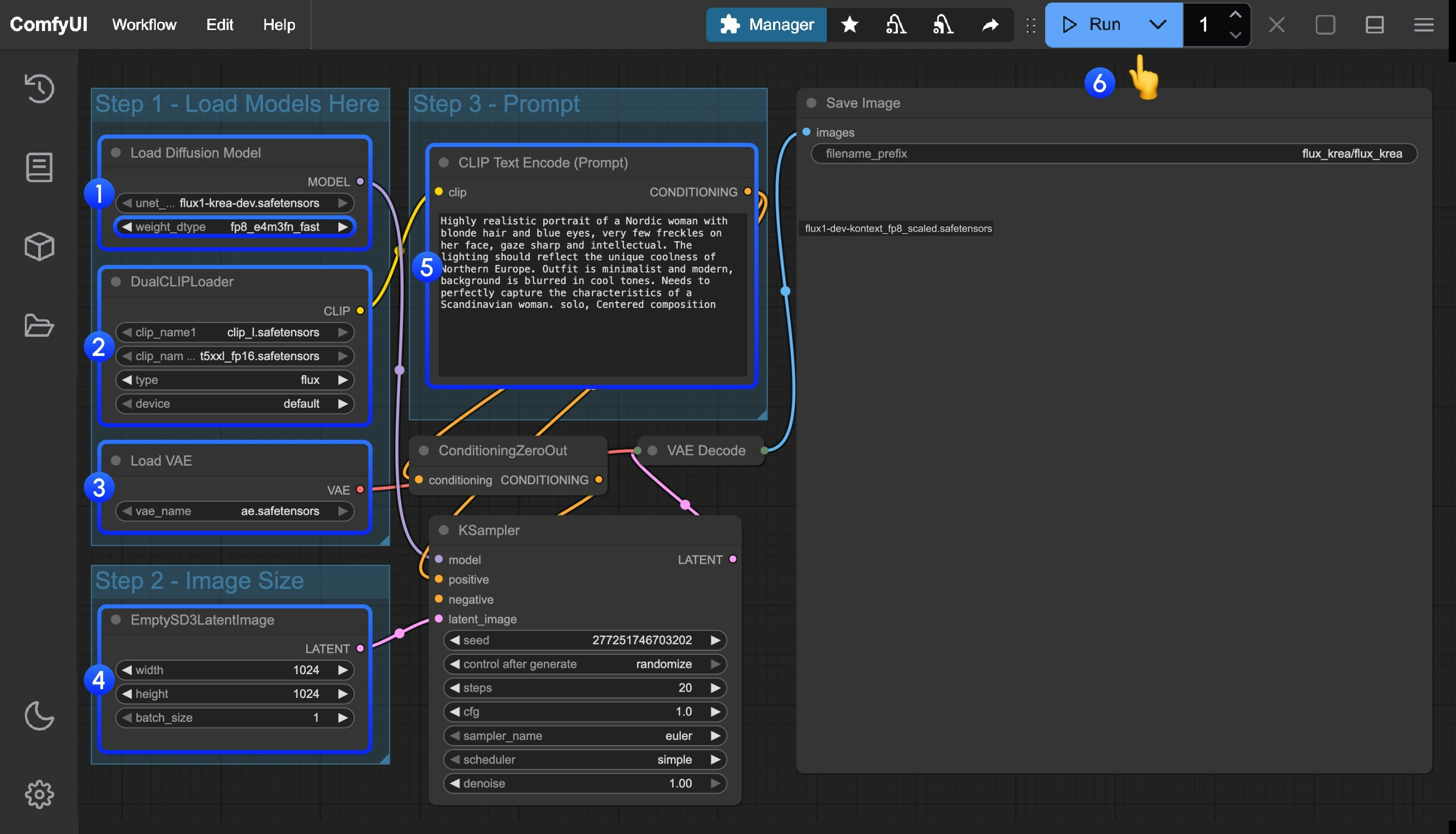Click the star favorites icon in toolbar
This screenshot has height=834, width=1456.
point(850,25)
